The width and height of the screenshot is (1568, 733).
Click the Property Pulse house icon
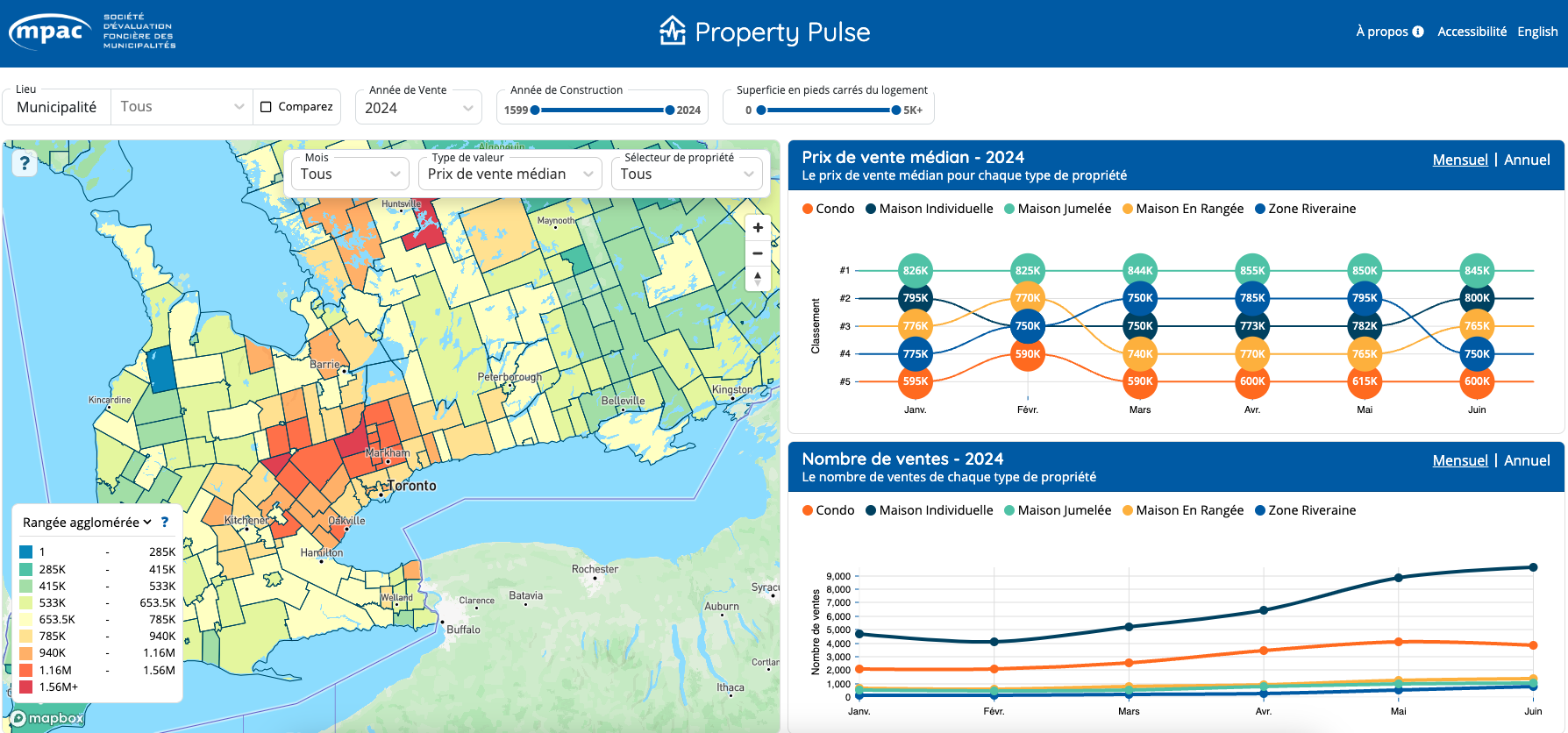tap(673, 31)
